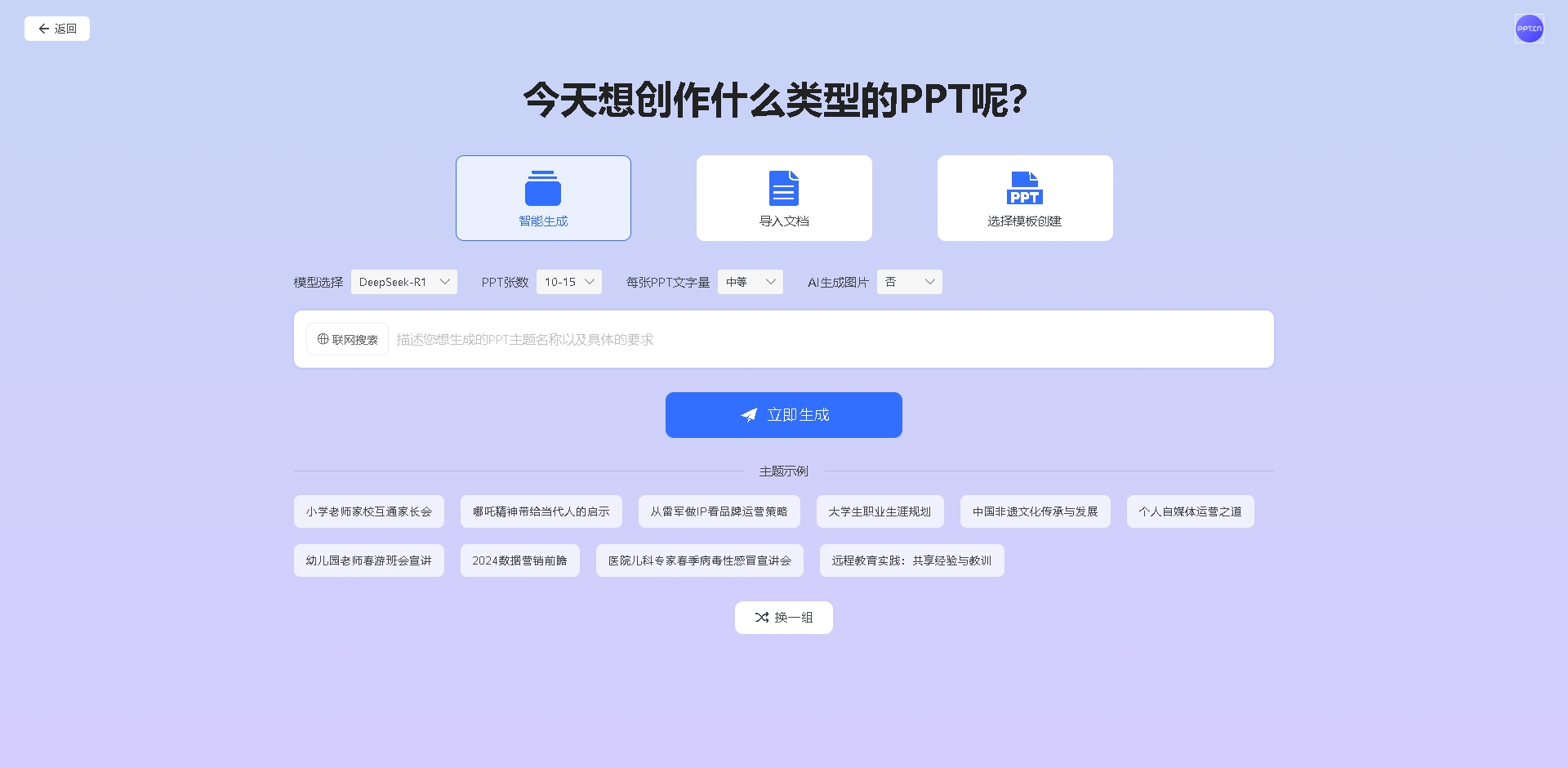
Task: Click the PPT template file icon
Action: click(x=1024, y=189)
